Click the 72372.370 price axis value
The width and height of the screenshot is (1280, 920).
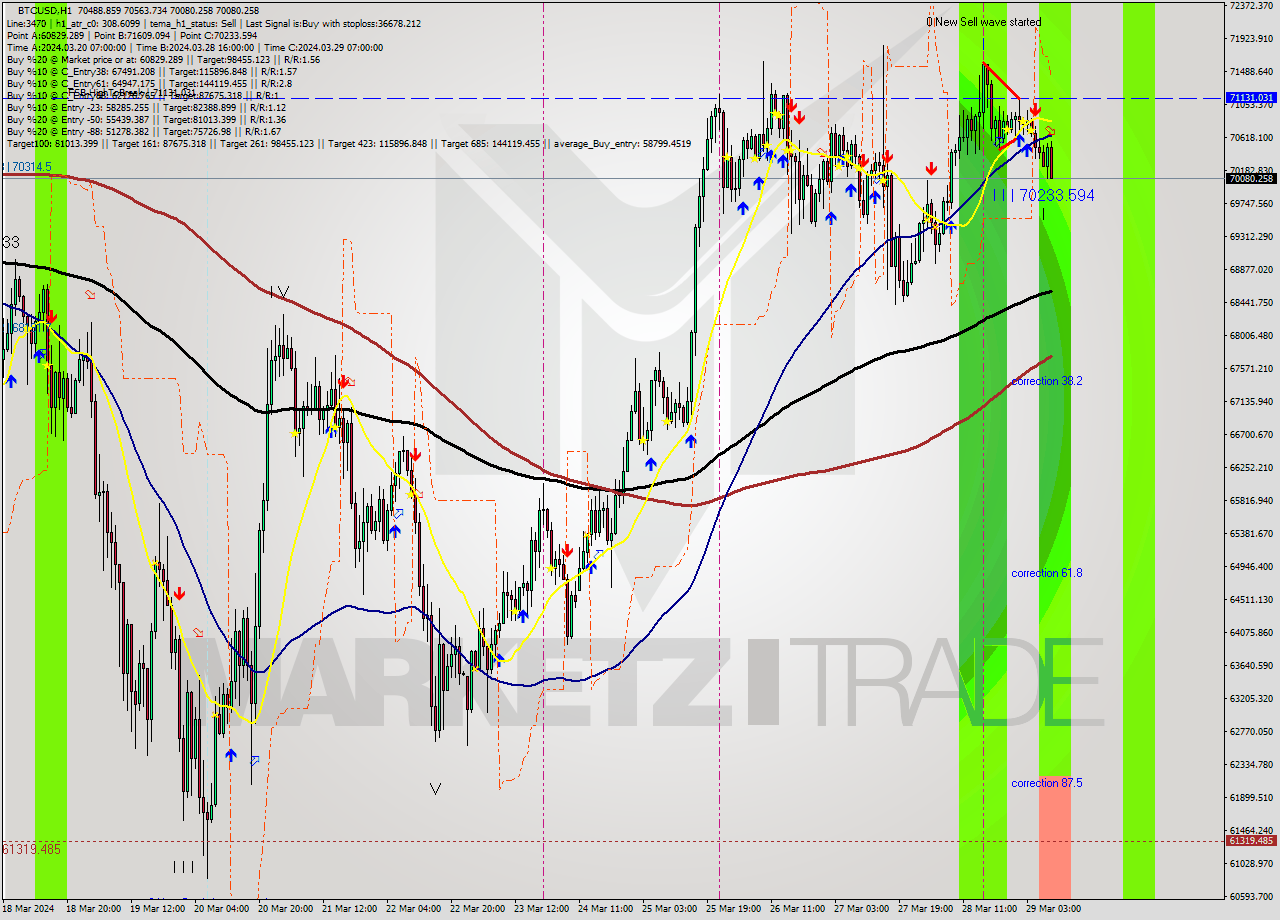click(1251, 6)
